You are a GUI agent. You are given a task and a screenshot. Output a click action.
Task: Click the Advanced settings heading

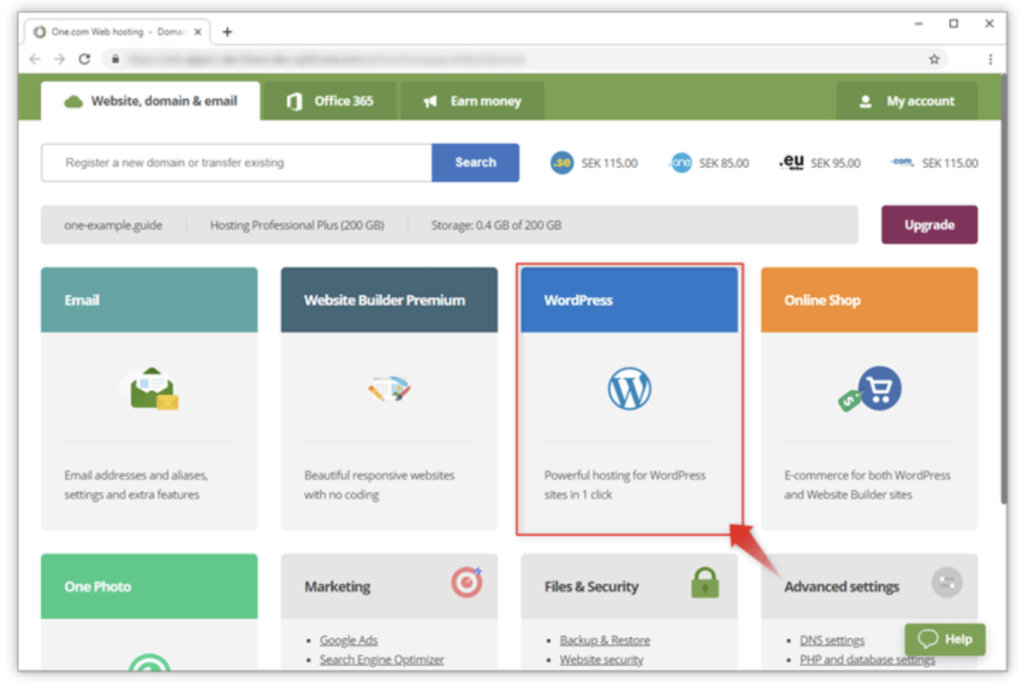842,586
